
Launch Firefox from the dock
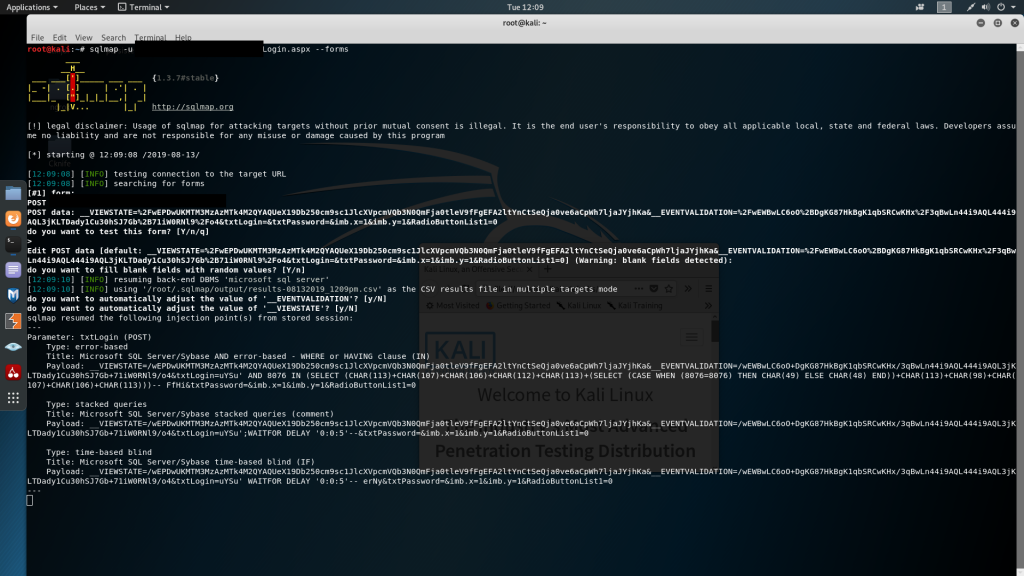(x=13, y=219)
